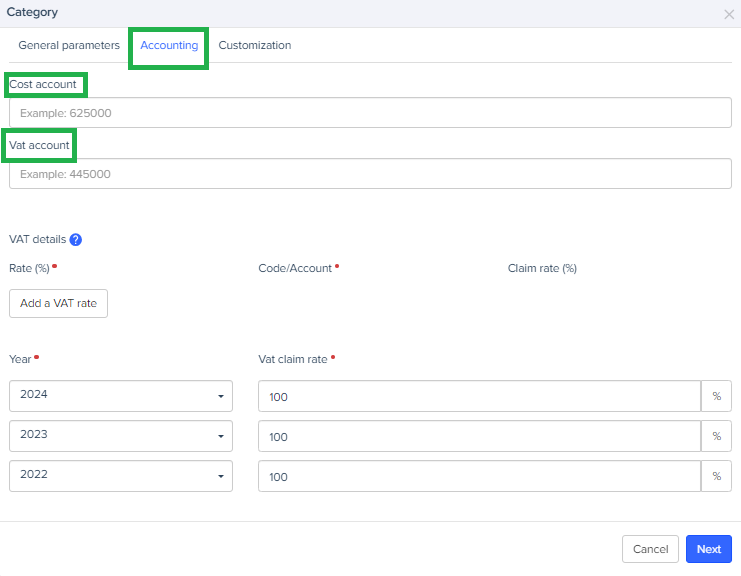Close the Category dialog with X
Screen dimensions: 741x576
[728, 14]
